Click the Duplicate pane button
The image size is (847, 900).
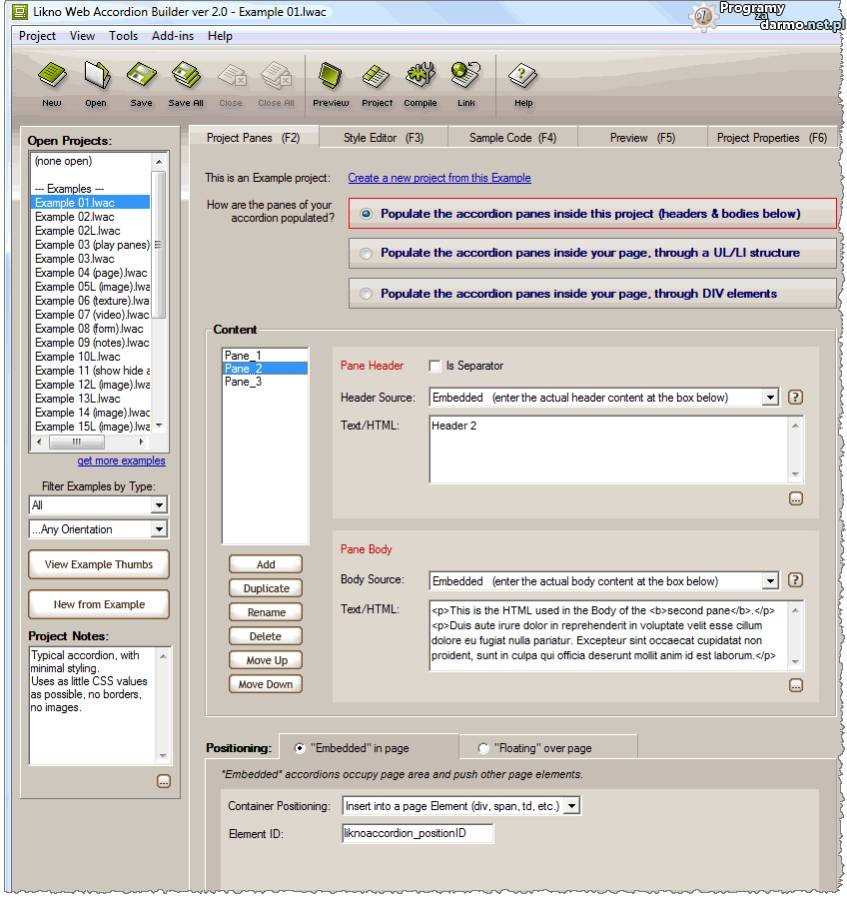coord(266,588)
